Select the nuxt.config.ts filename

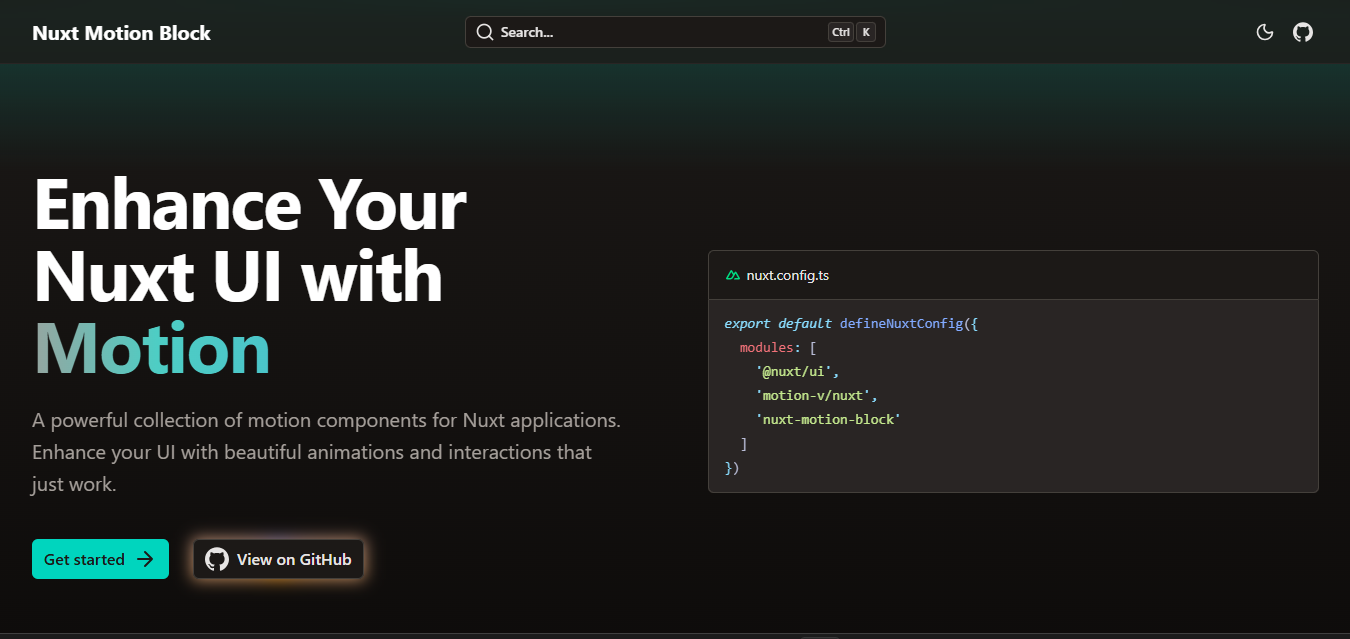[x=788, y=275]
